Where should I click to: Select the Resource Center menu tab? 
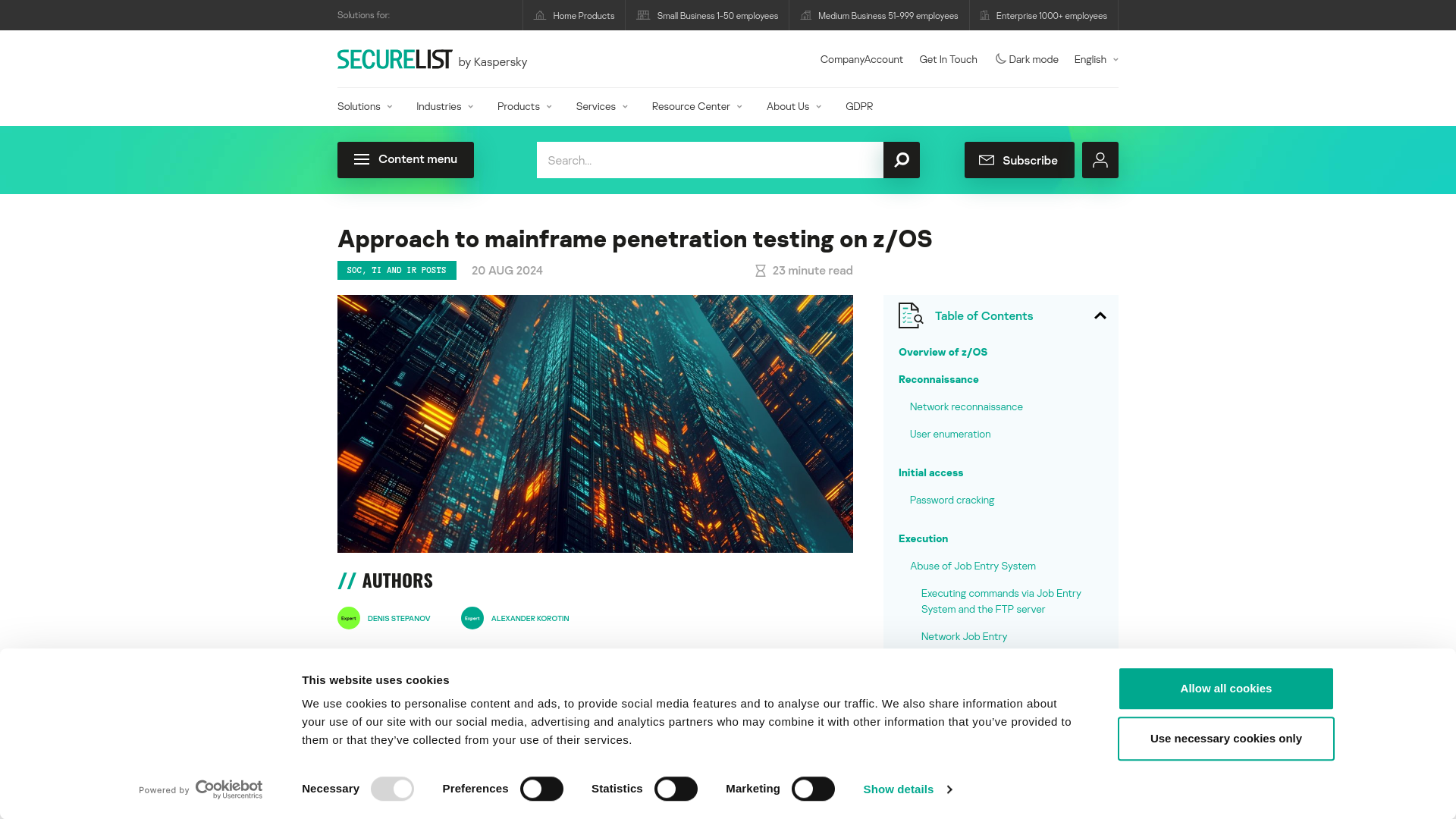coord(696,105)
